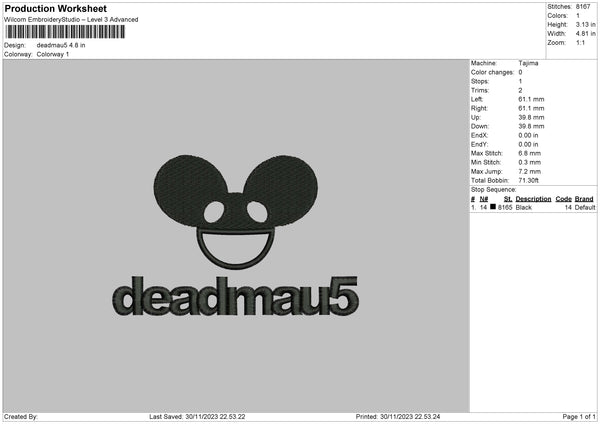Click the 'Created By:' footer label

(x=21, y=416)
